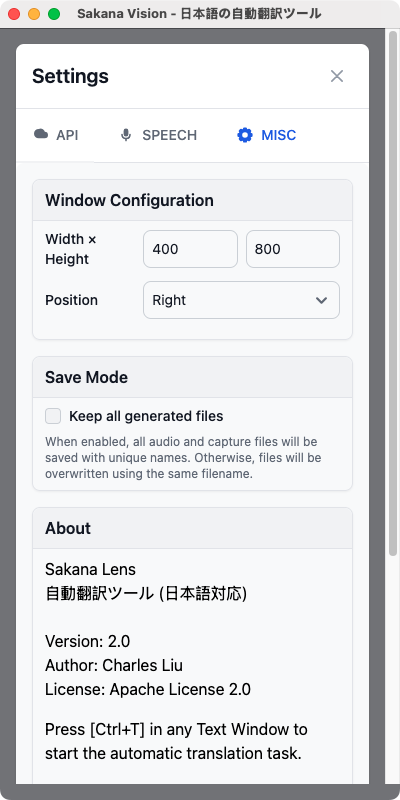Viewport: 400px width, 800px height.
Task: Click the Sakana Vision window title text
Action: point(199,14)
